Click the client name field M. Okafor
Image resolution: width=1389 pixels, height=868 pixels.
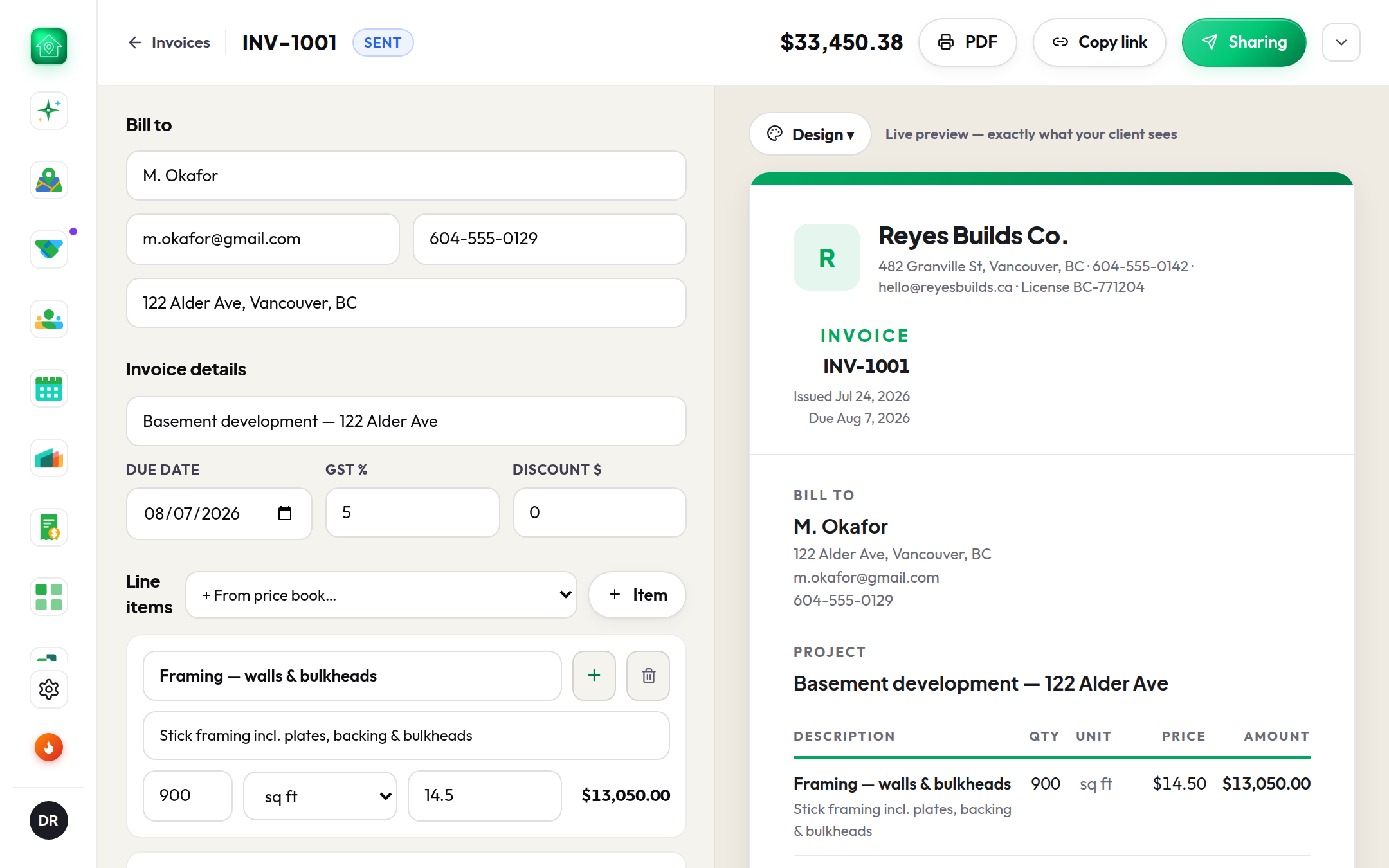(x=406, y=176)
